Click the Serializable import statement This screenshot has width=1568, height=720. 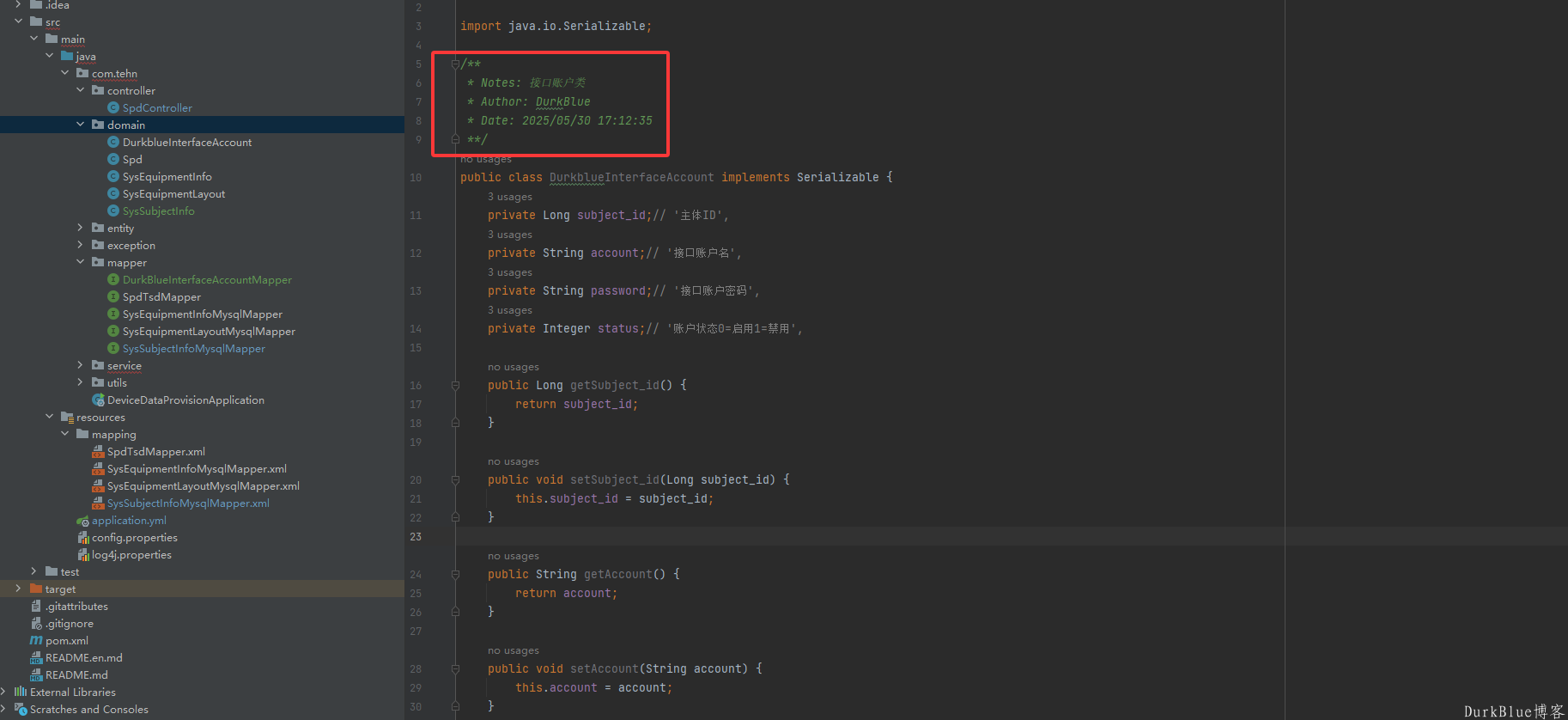point(556,26)
